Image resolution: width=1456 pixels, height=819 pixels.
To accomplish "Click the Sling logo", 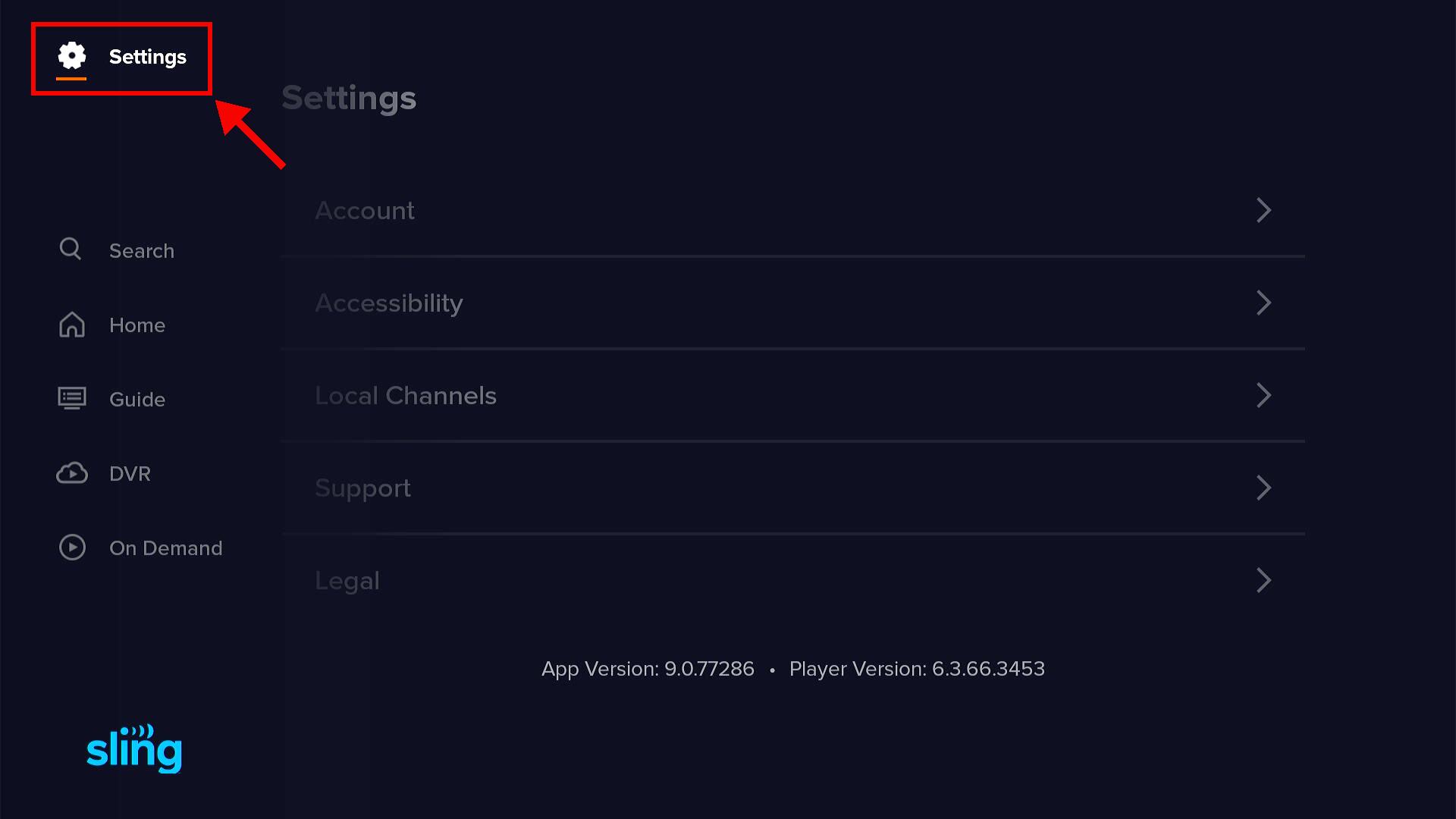I will coord(133,749).
